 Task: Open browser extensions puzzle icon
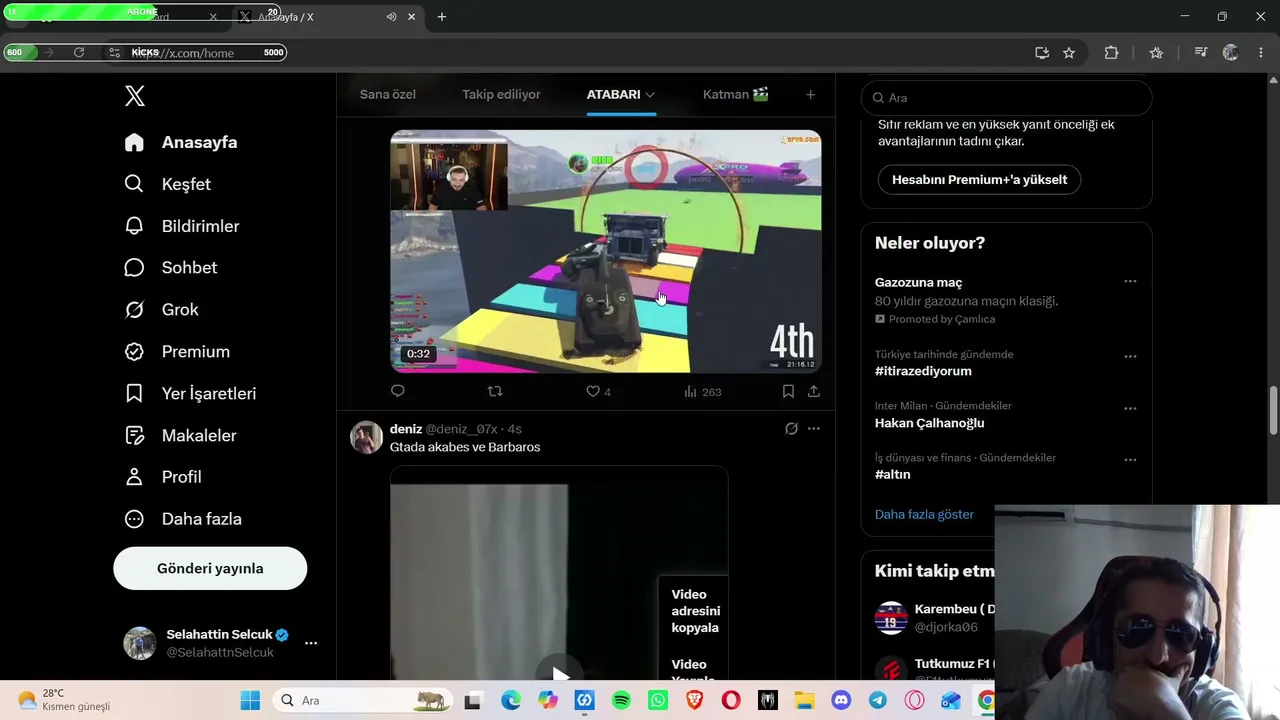point(1111,53)
